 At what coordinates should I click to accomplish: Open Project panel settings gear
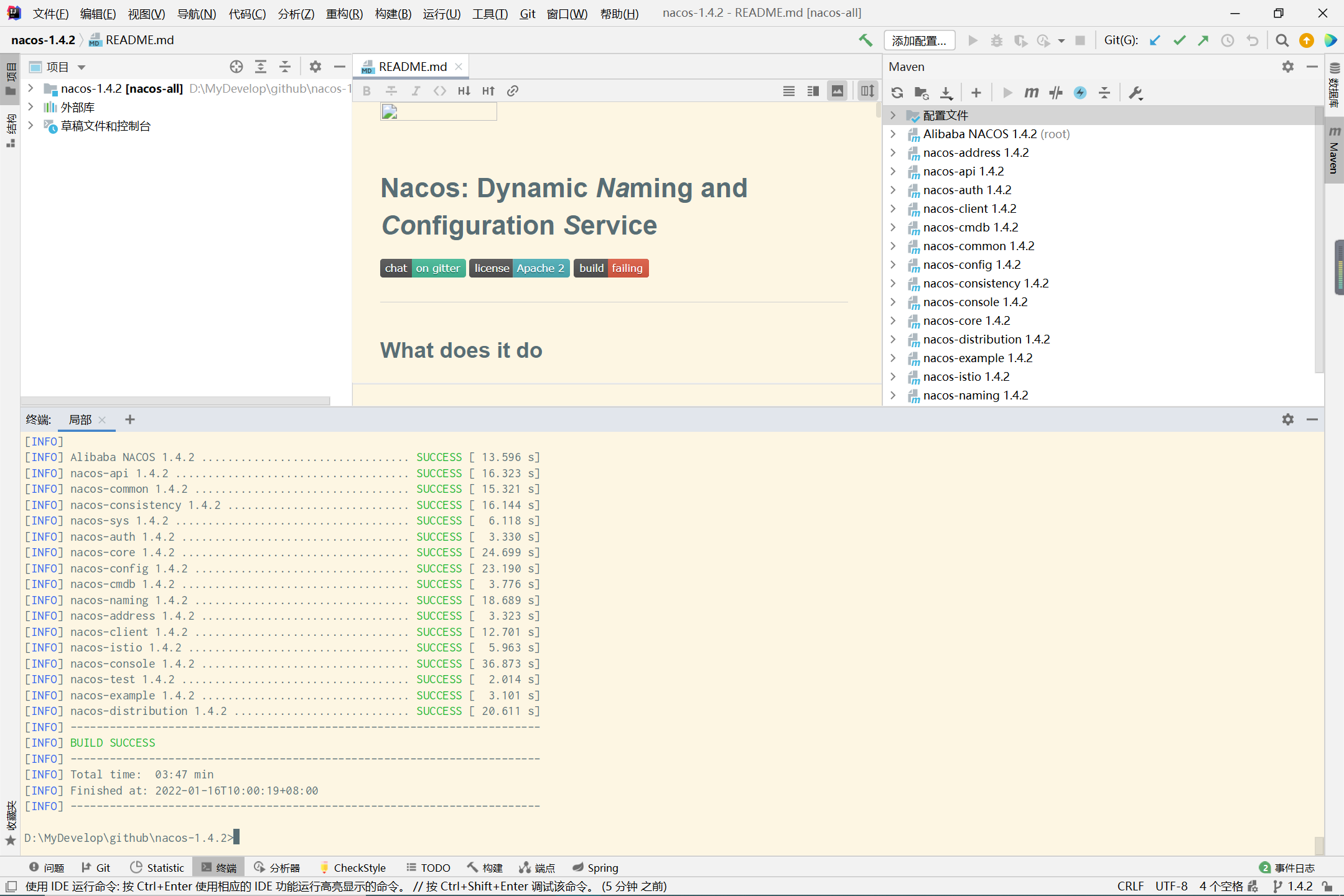point(315,67)
